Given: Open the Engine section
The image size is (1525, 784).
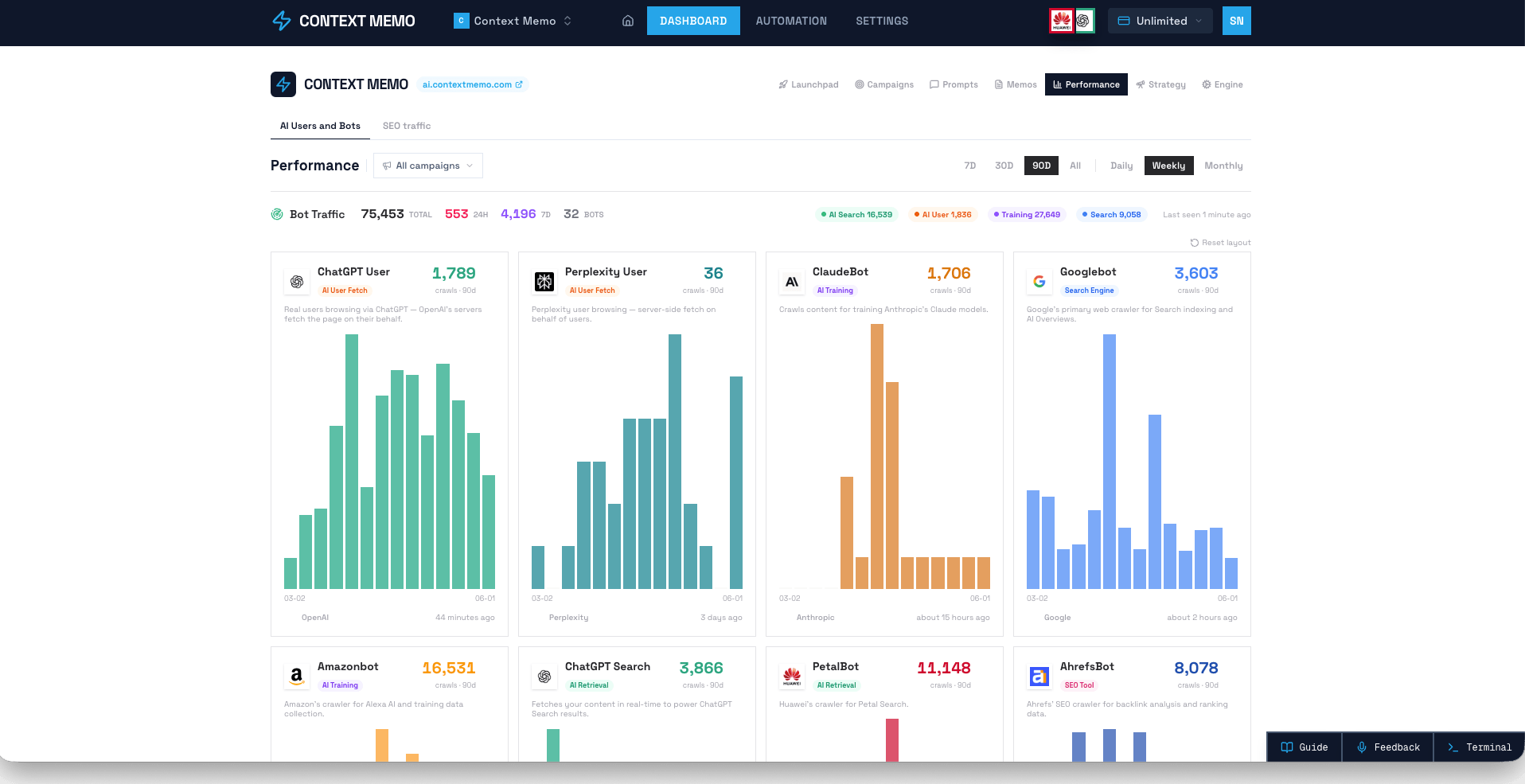Looking at the screenshot, I should point(1223,84).
